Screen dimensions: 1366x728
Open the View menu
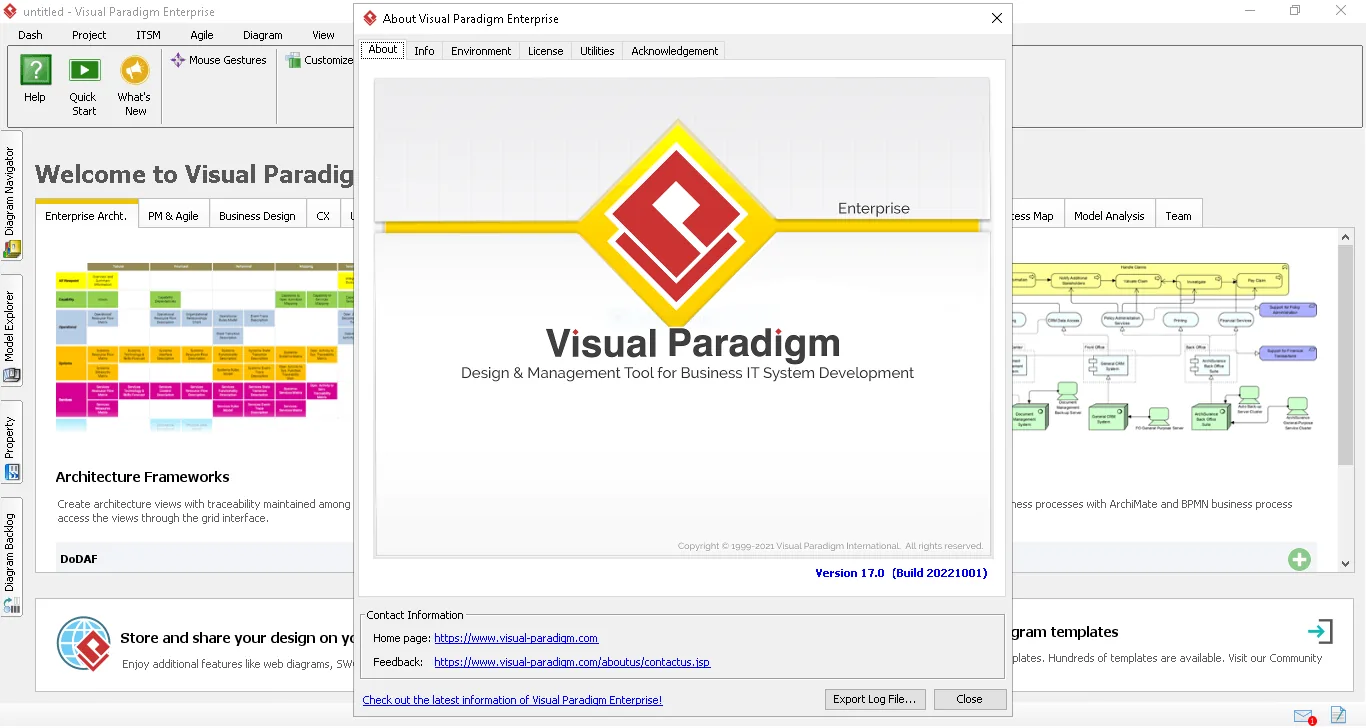(323, 35)
